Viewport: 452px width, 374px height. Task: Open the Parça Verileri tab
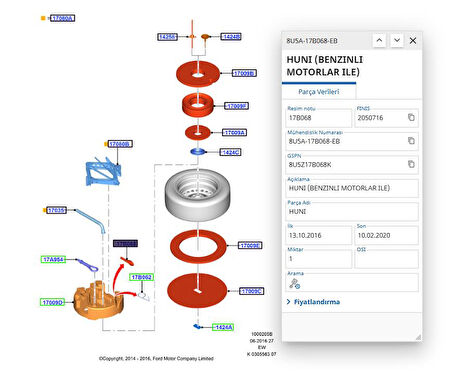319,92
